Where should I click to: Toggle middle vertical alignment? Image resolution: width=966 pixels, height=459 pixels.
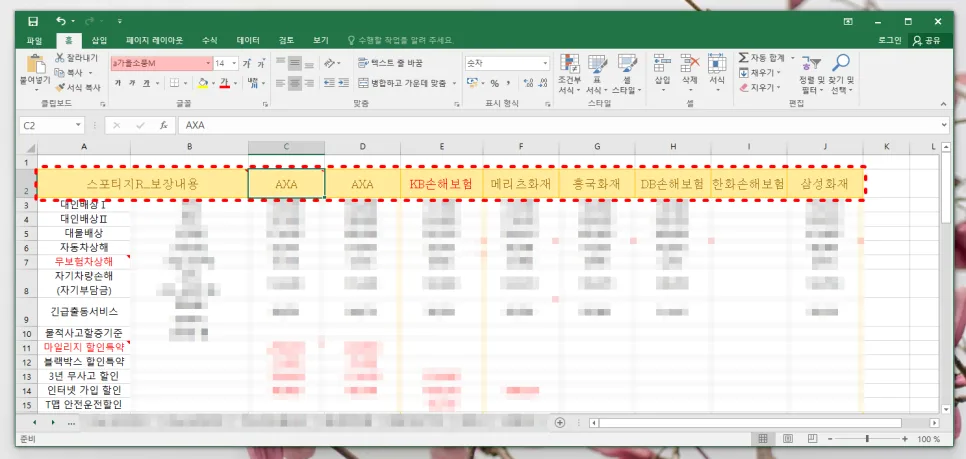[x=294, y=63]
